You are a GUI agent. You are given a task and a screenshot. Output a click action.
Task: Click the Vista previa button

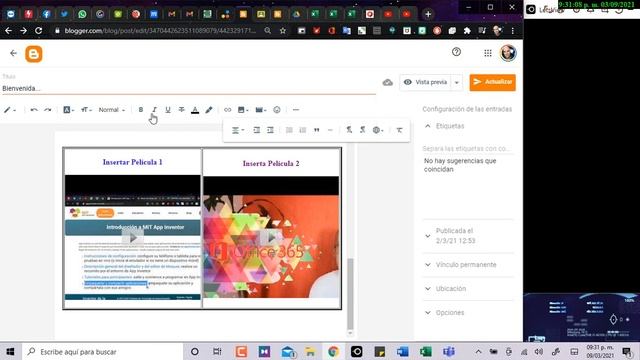(426, 82)
